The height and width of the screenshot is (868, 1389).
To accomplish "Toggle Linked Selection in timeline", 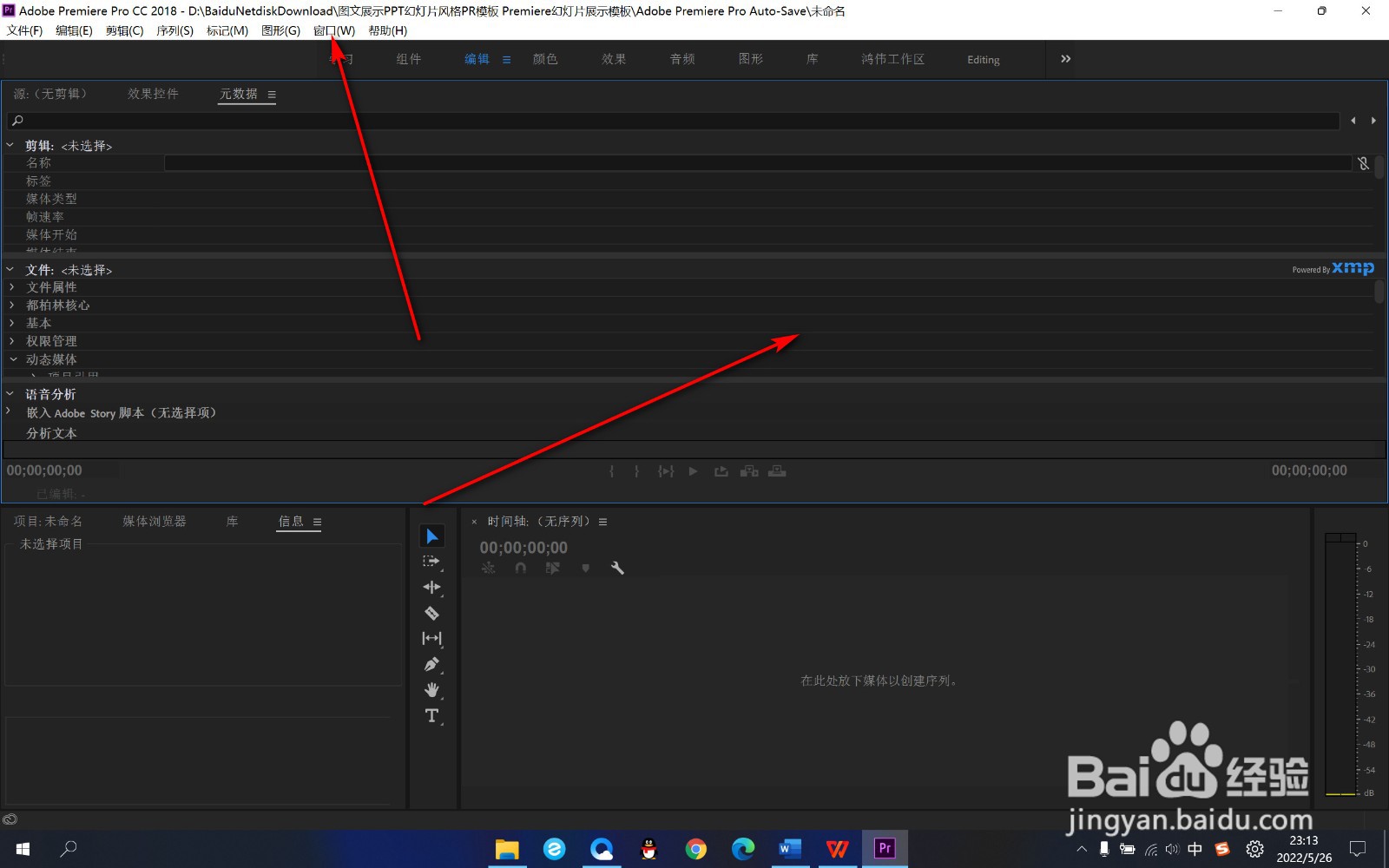I will point(552,568).
